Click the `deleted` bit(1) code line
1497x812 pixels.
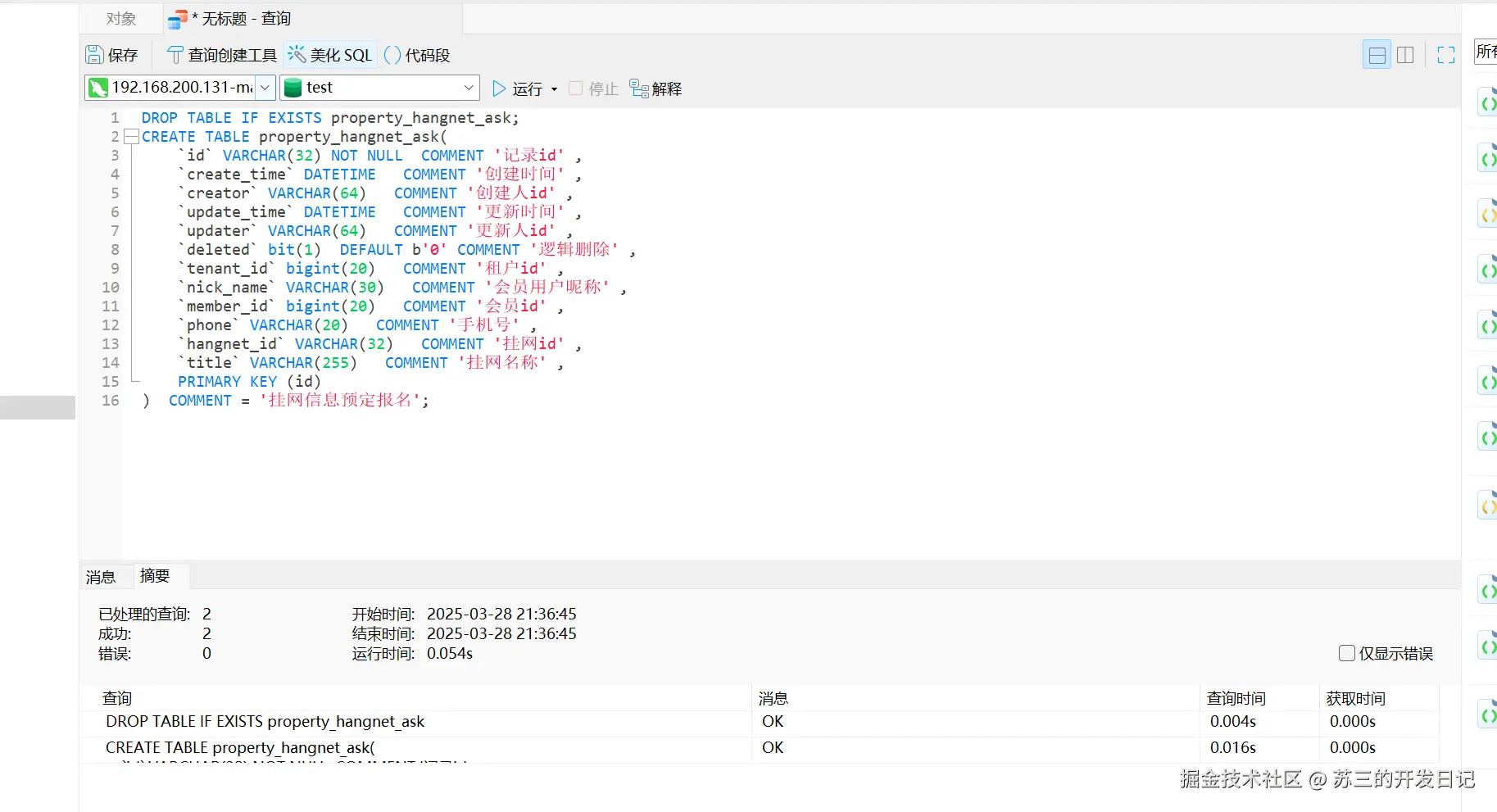407,250
